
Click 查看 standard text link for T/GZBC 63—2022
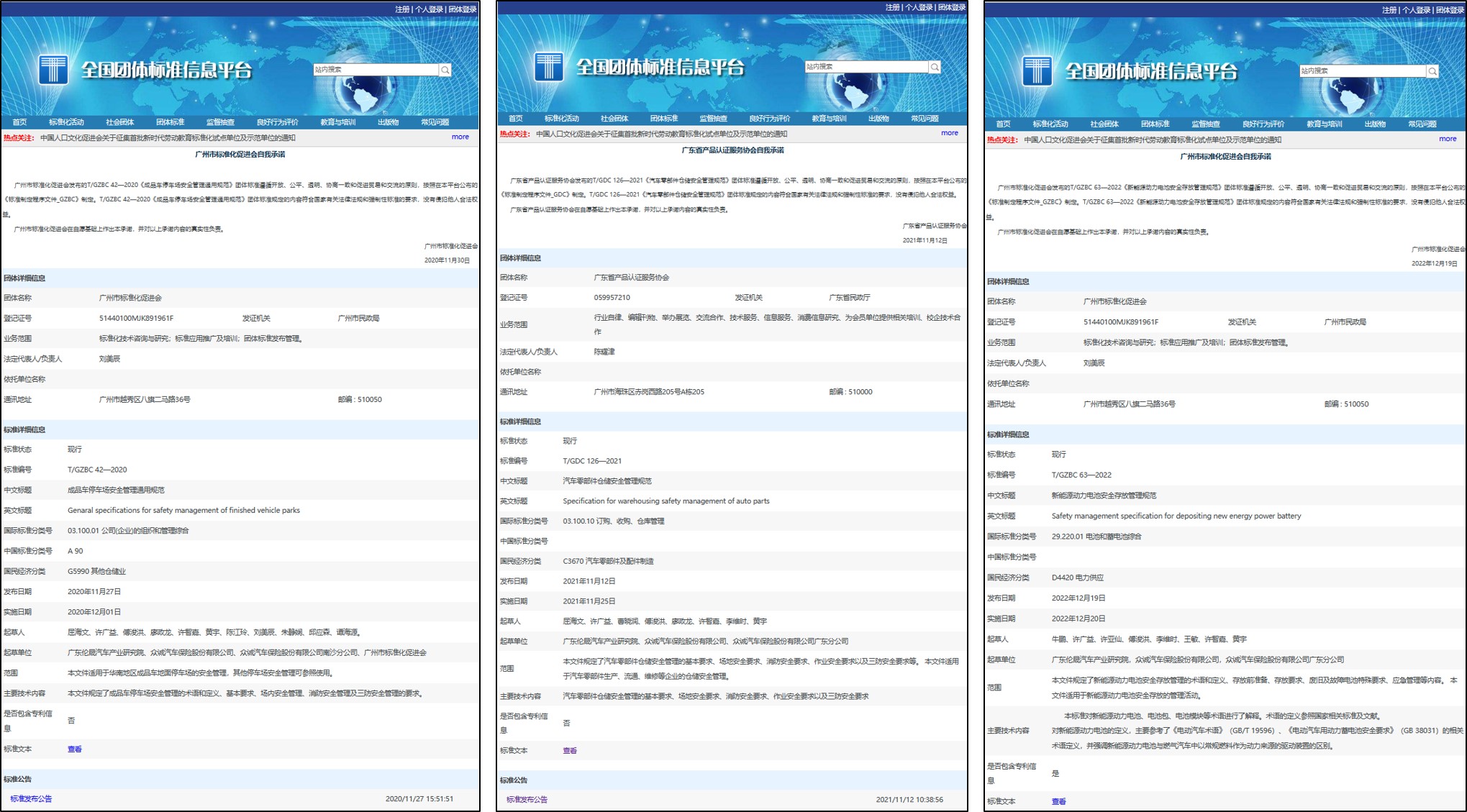[1059, 801]
